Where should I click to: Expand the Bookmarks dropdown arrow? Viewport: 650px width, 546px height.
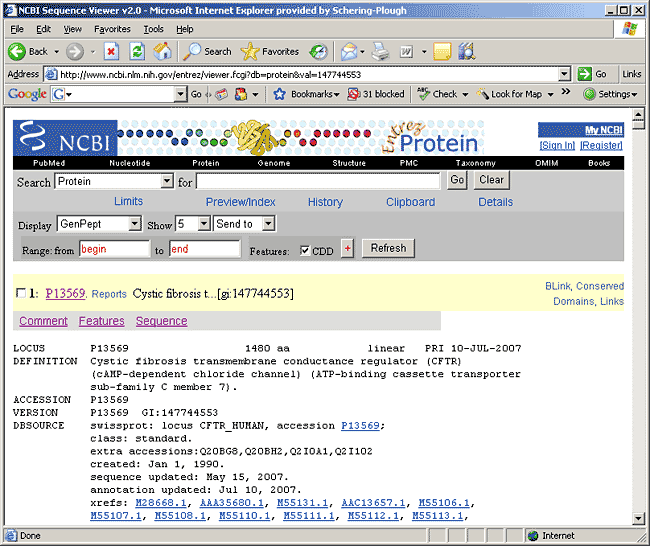(337, 95)
